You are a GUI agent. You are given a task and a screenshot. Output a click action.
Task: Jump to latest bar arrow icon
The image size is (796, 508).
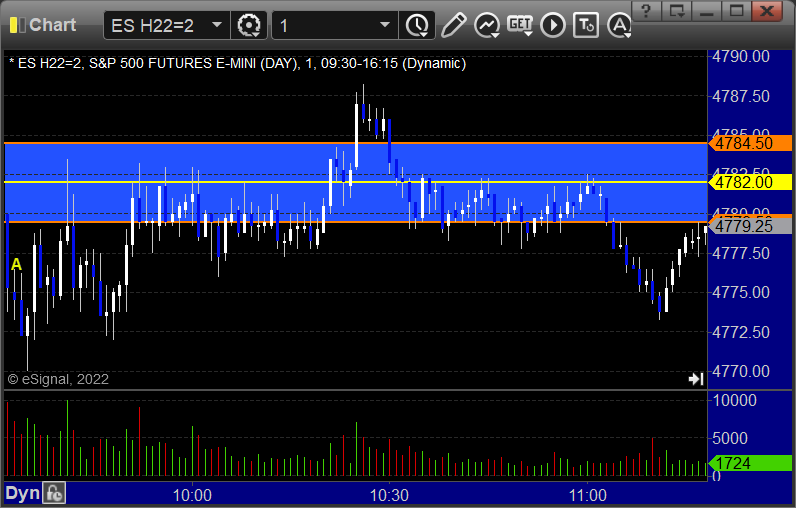point(695,379)
